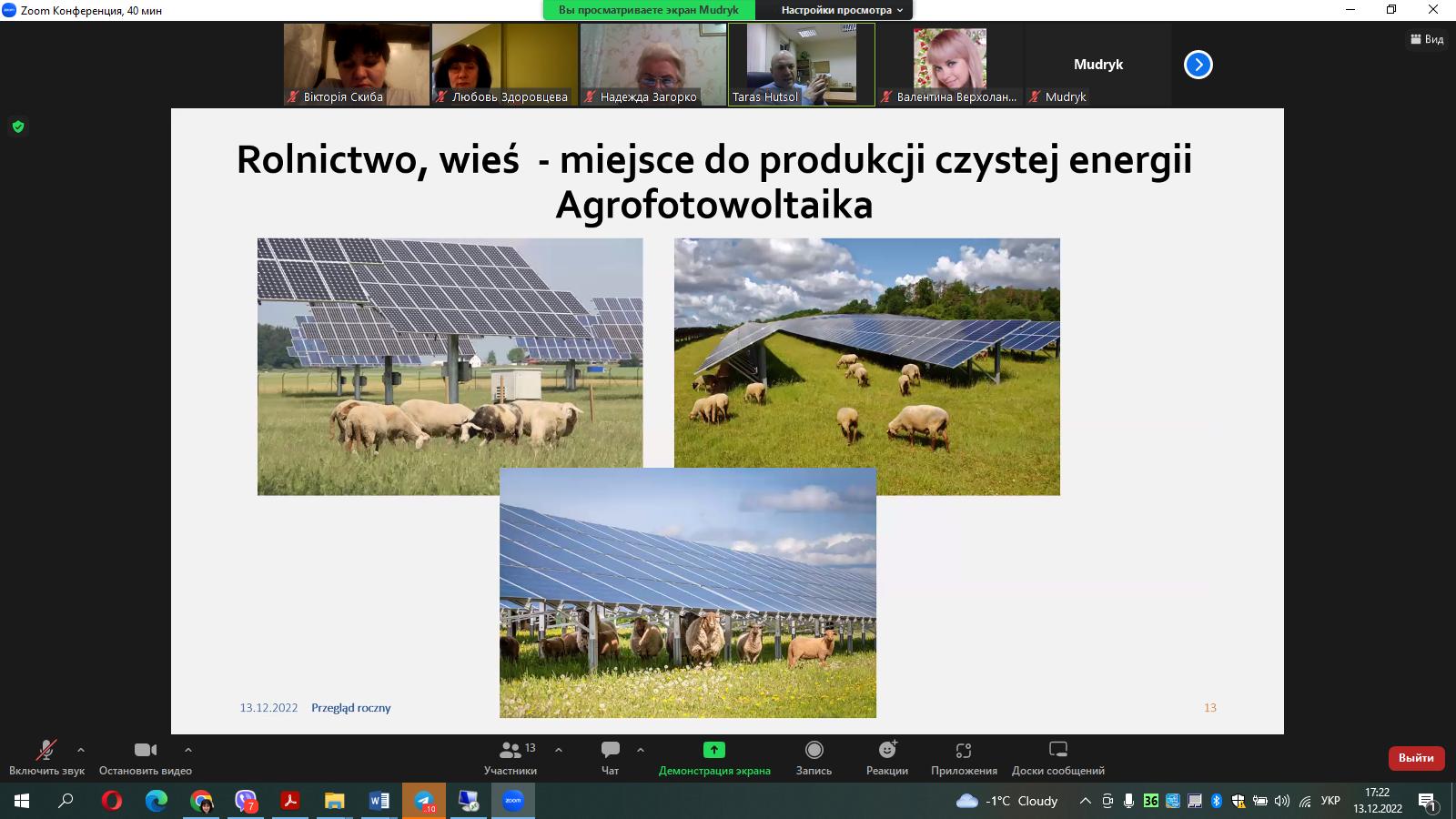Open Microsoft Edge from the taskbar
Image resolution: width=1456 pixels, height=819 pixels.
[x=157, y=801]
